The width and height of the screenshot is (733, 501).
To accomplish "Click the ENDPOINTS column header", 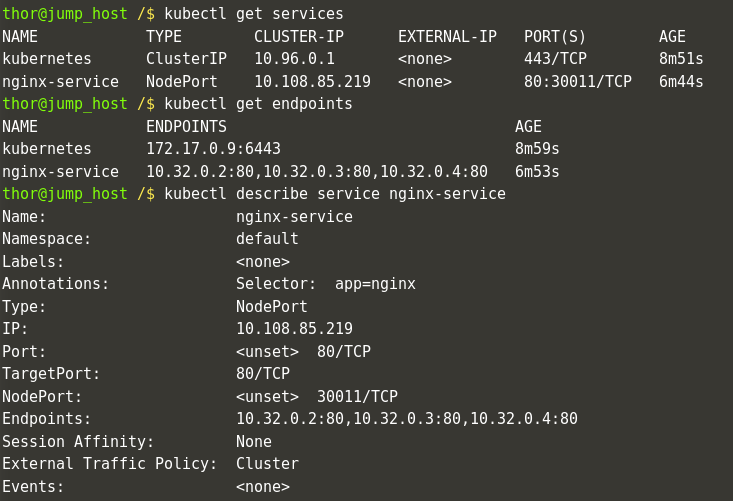I will [186, 127].
